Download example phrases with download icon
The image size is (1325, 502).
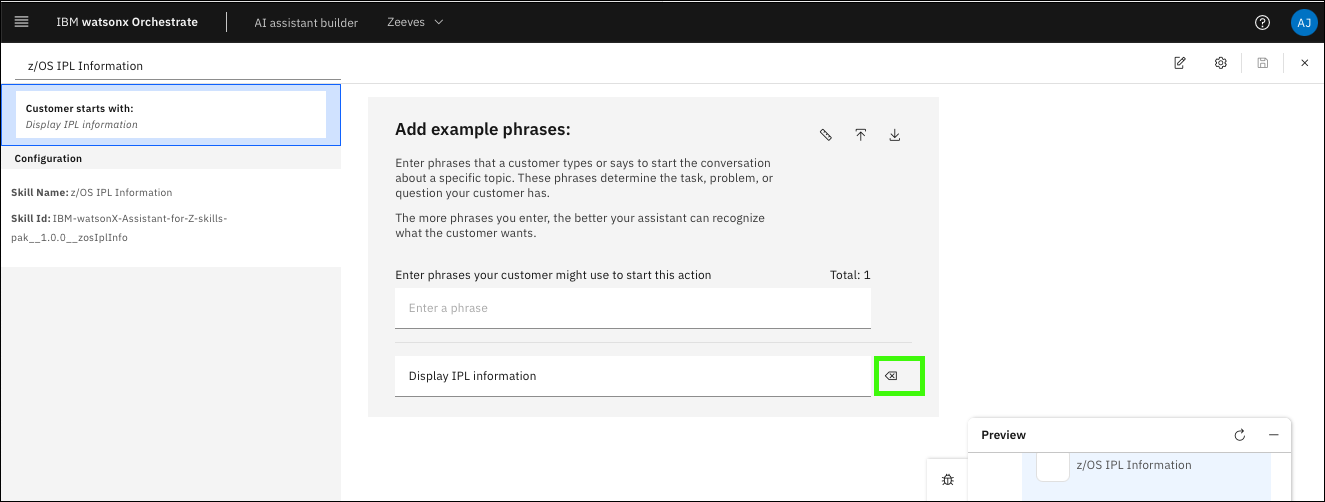(895, 135)
